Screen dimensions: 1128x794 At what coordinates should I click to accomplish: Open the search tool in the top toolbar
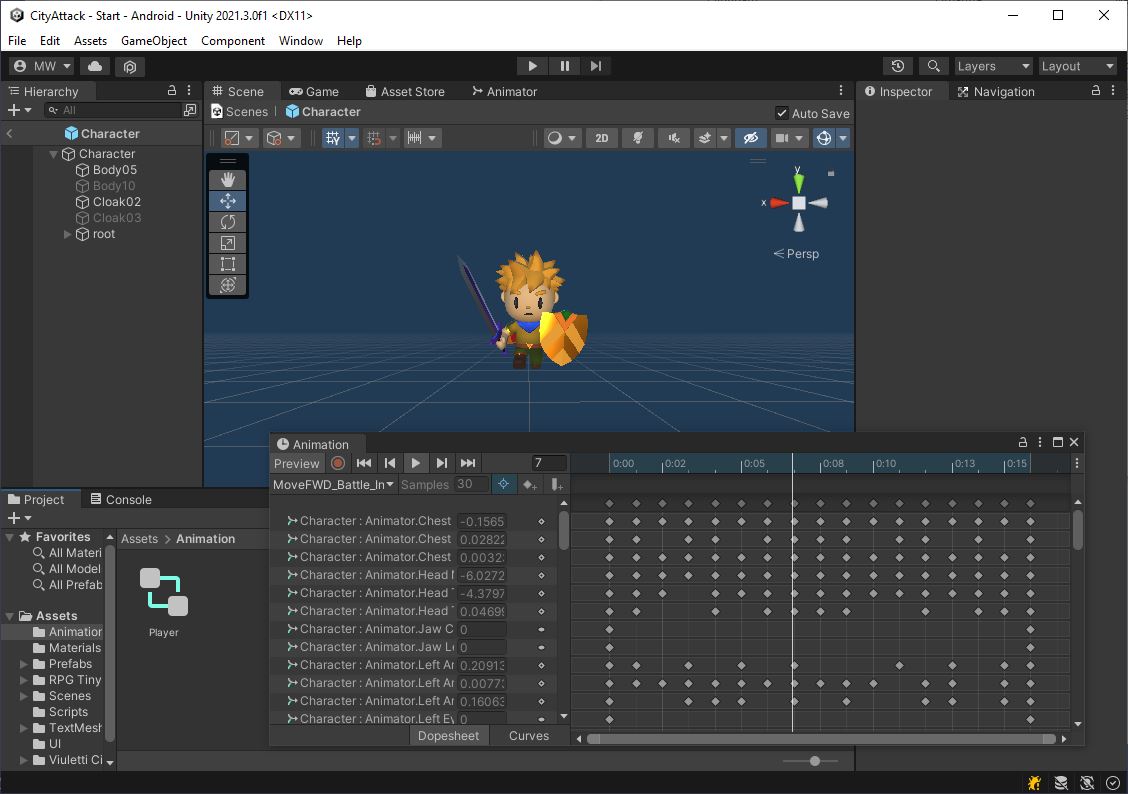933,65
